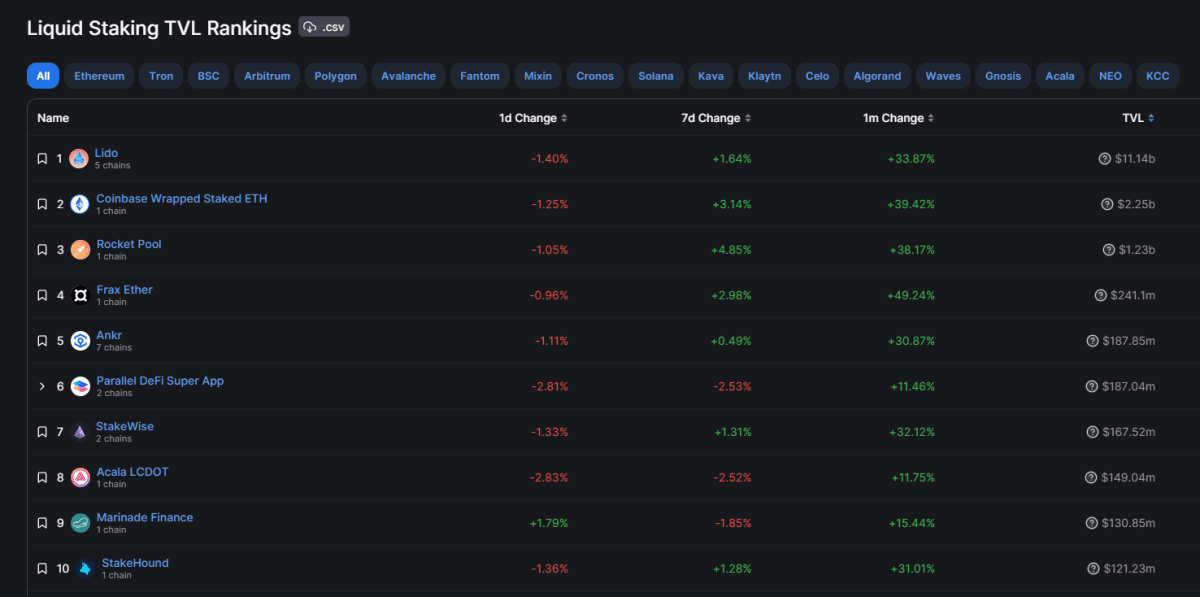1200x597 pixels.
Task: Click the Acala LCDOT logo icon
Action: [x=80, y=478]
